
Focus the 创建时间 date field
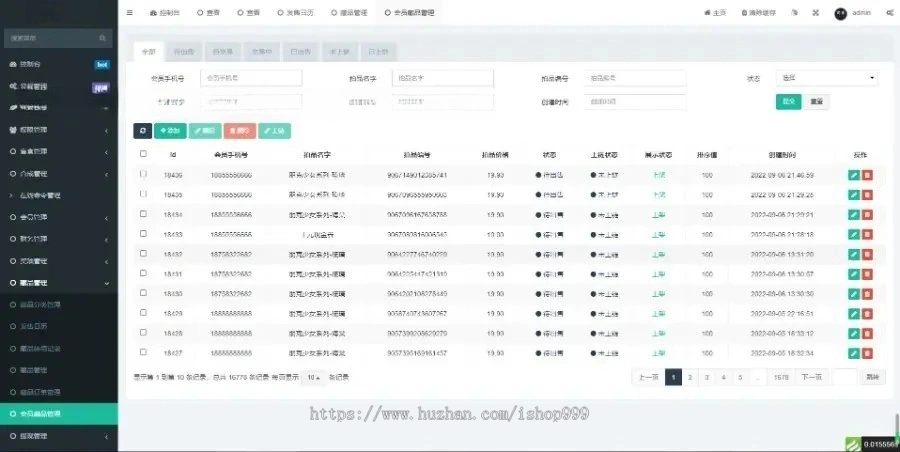pos(635,102)
